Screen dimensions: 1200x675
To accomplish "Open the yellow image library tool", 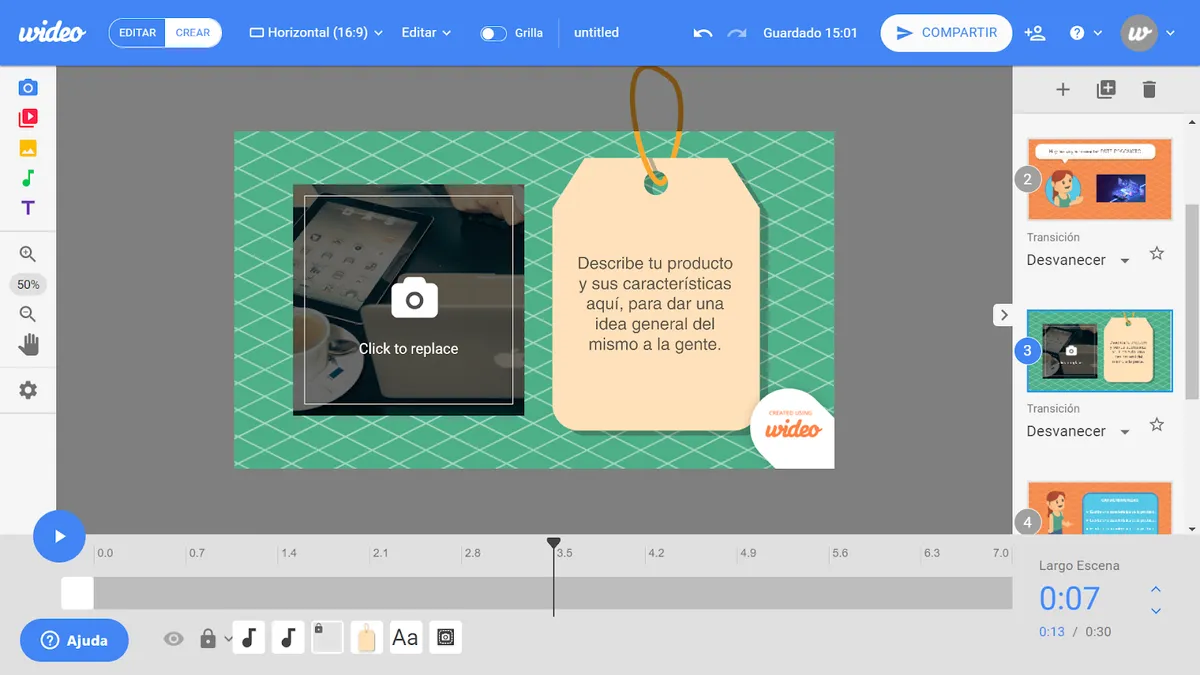I will pyautogui.click(x=28, y=148).
